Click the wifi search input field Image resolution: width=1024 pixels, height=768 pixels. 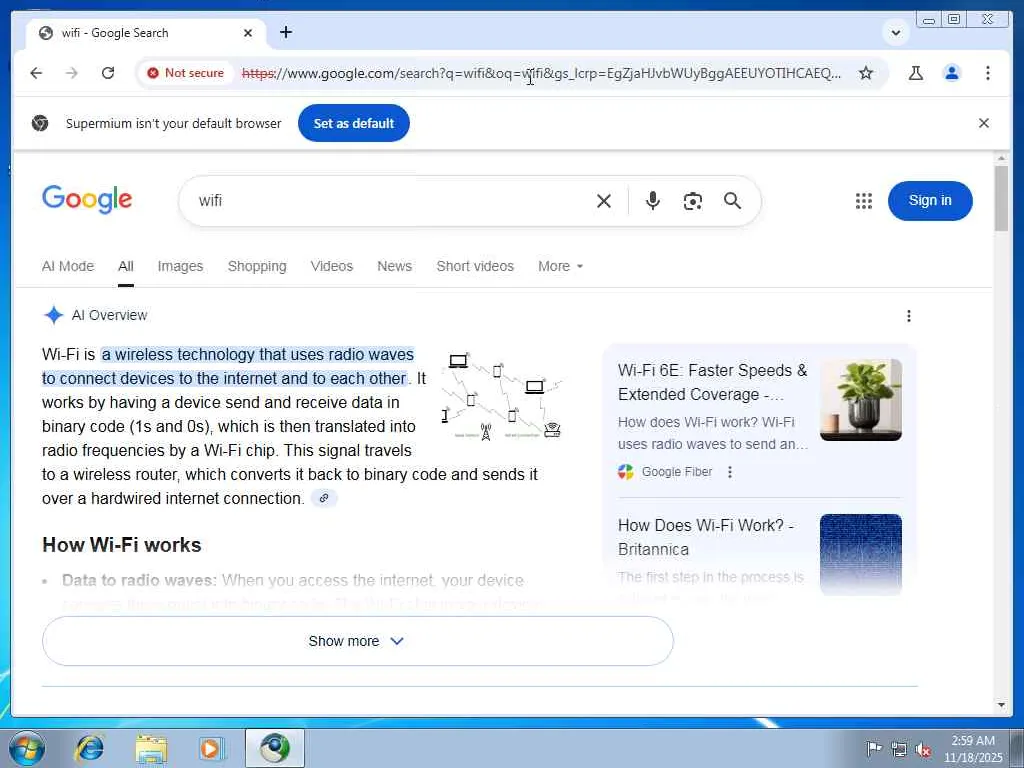click(392, 200)
